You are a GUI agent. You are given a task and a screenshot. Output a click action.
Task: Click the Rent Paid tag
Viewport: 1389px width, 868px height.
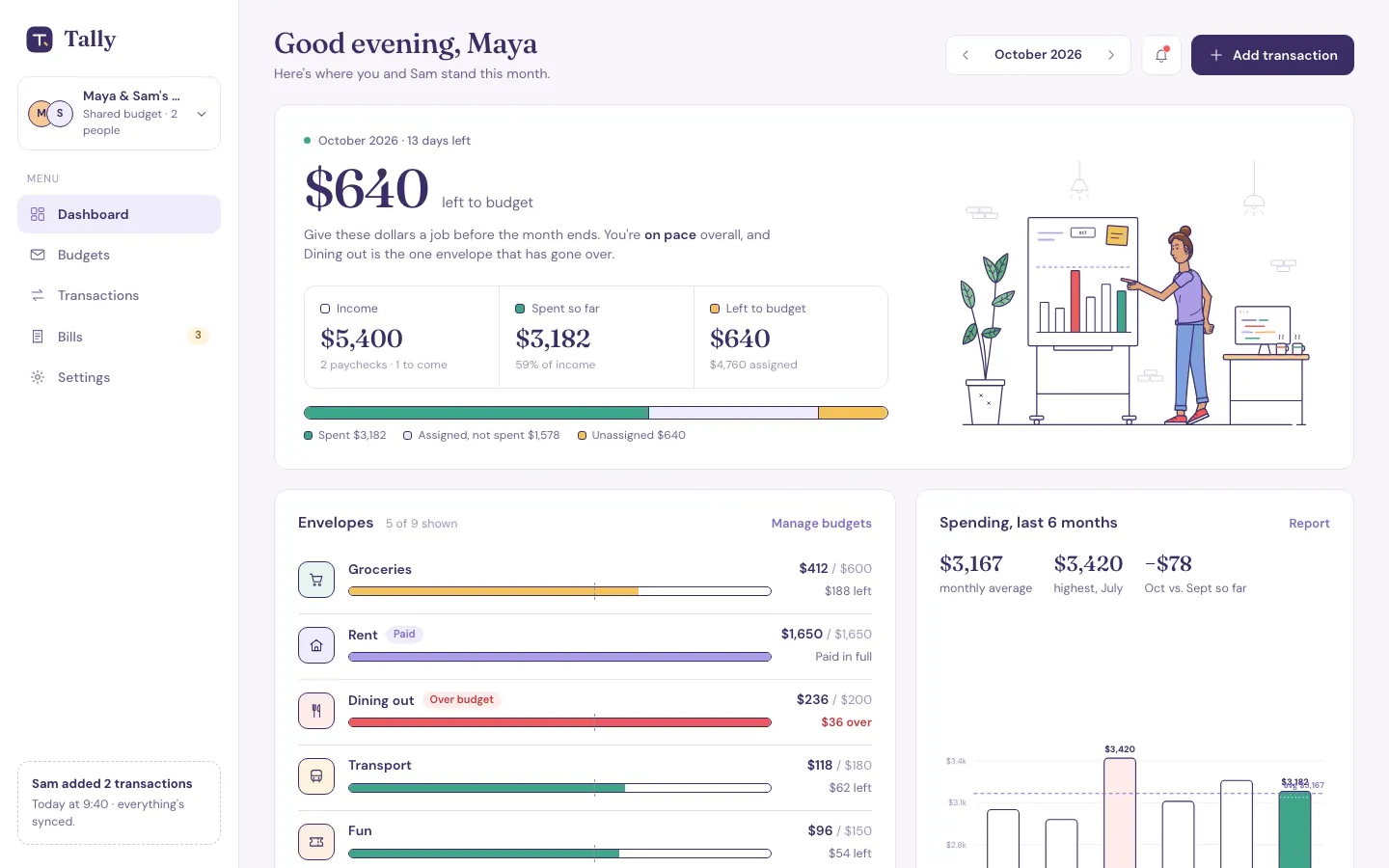point(404,635)
